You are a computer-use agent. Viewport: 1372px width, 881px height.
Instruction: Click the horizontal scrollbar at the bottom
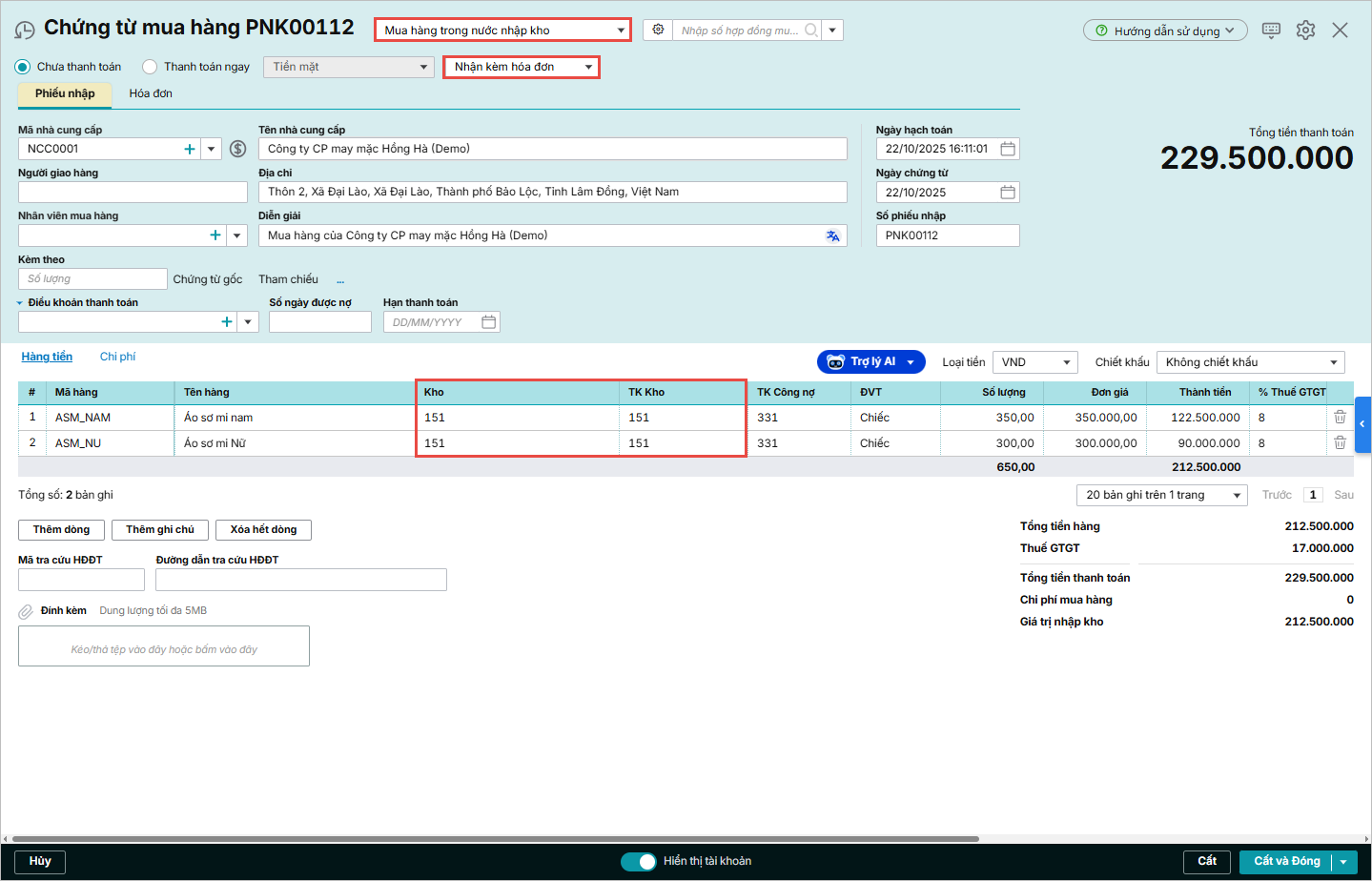496,839
